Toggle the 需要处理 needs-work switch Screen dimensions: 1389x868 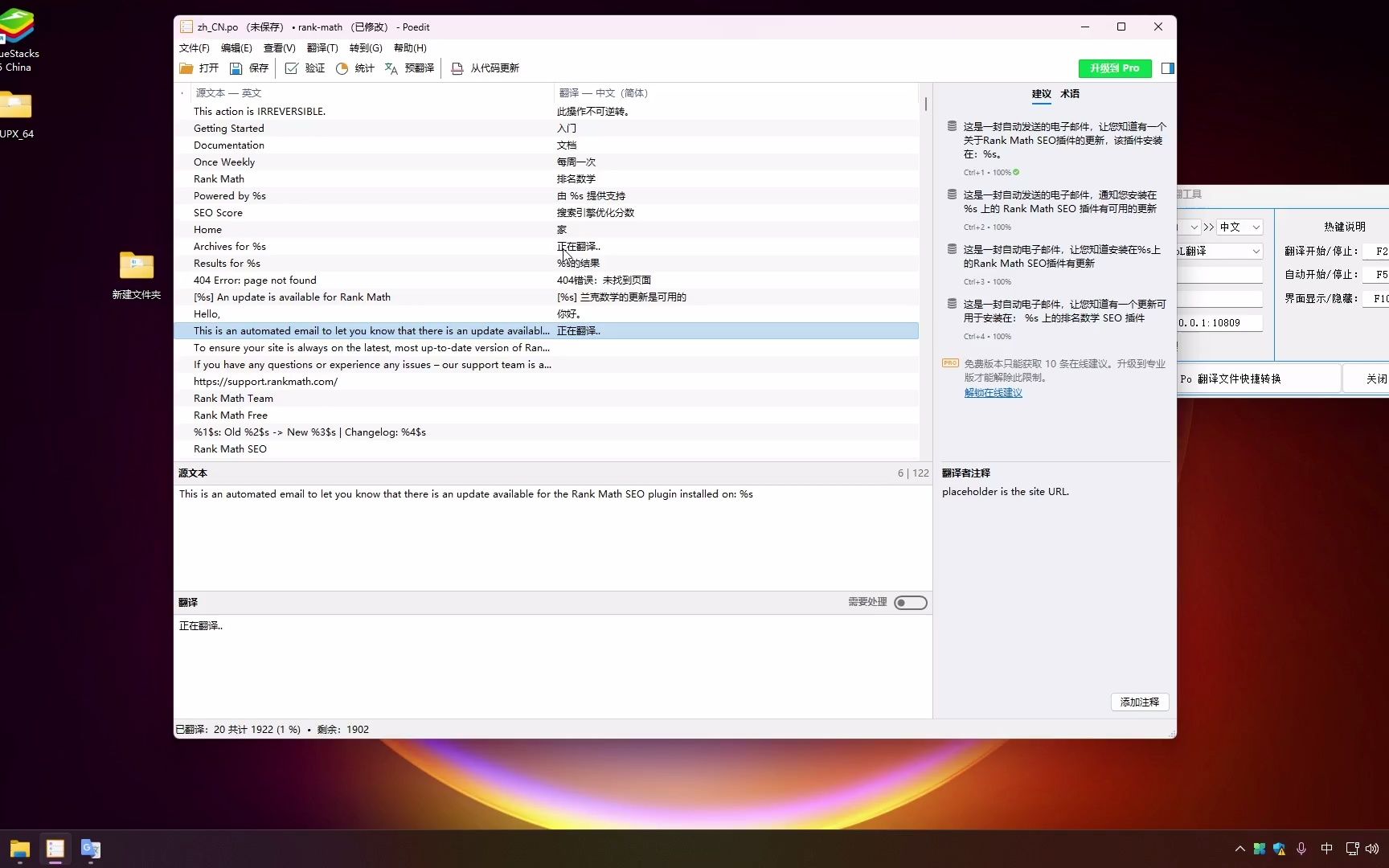911,603
